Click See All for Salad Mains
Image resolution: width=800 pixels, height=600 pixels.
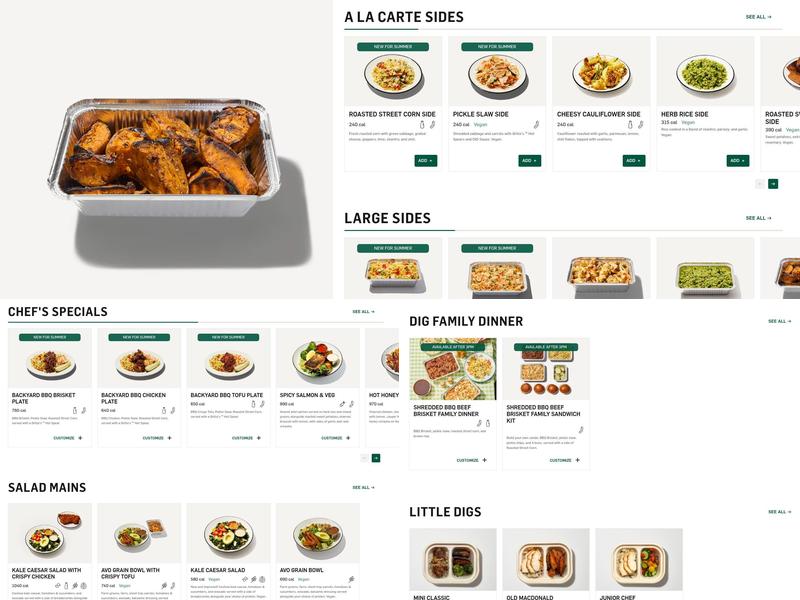tap(363, 487)
